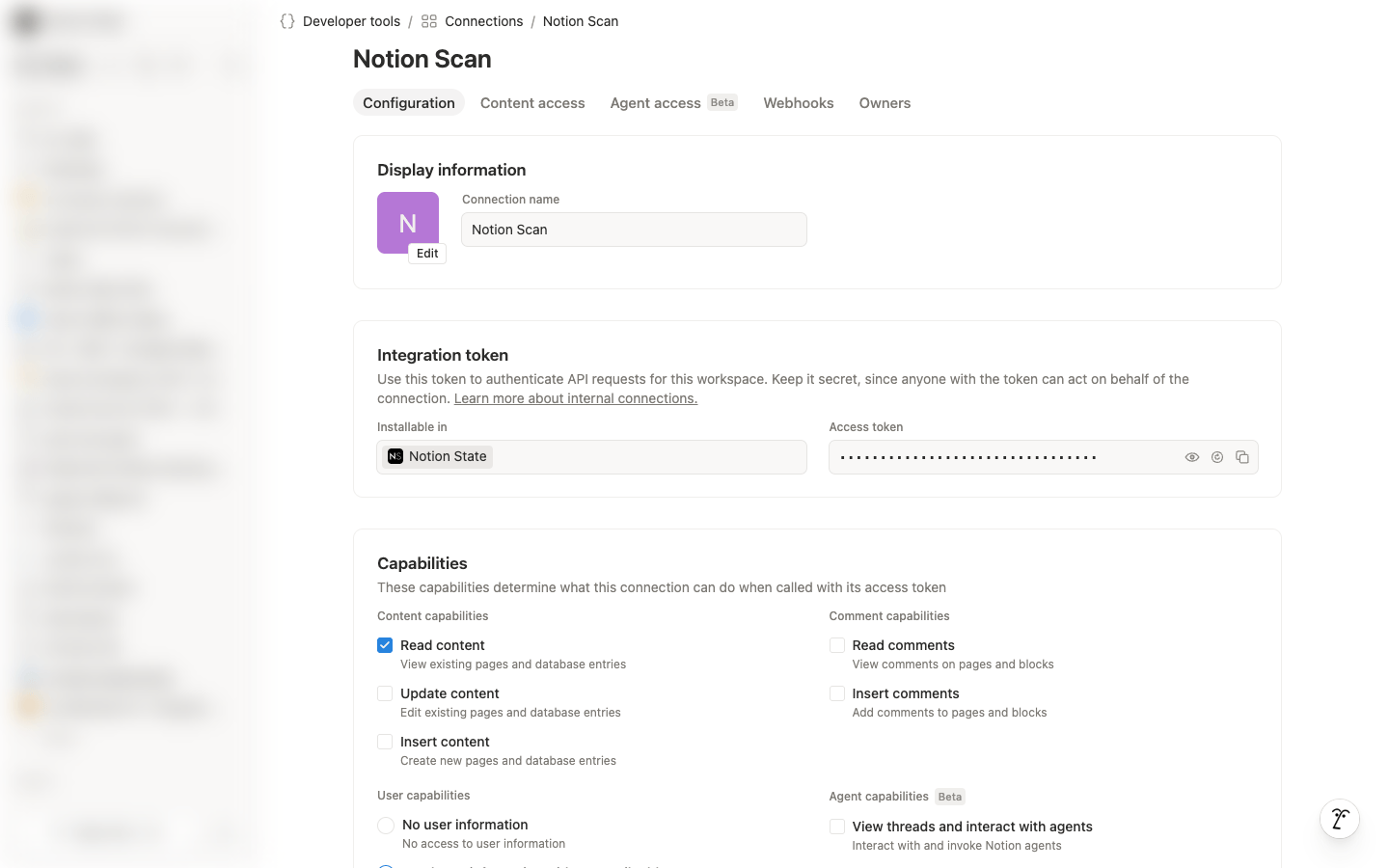Click 'Interact with and invoke Notion agents' text

[x=957, y=846]
